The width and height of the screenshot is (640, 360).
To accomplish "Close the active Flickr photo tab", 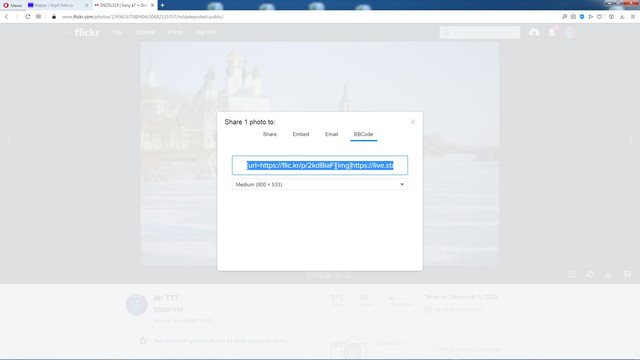I will 152,5.
